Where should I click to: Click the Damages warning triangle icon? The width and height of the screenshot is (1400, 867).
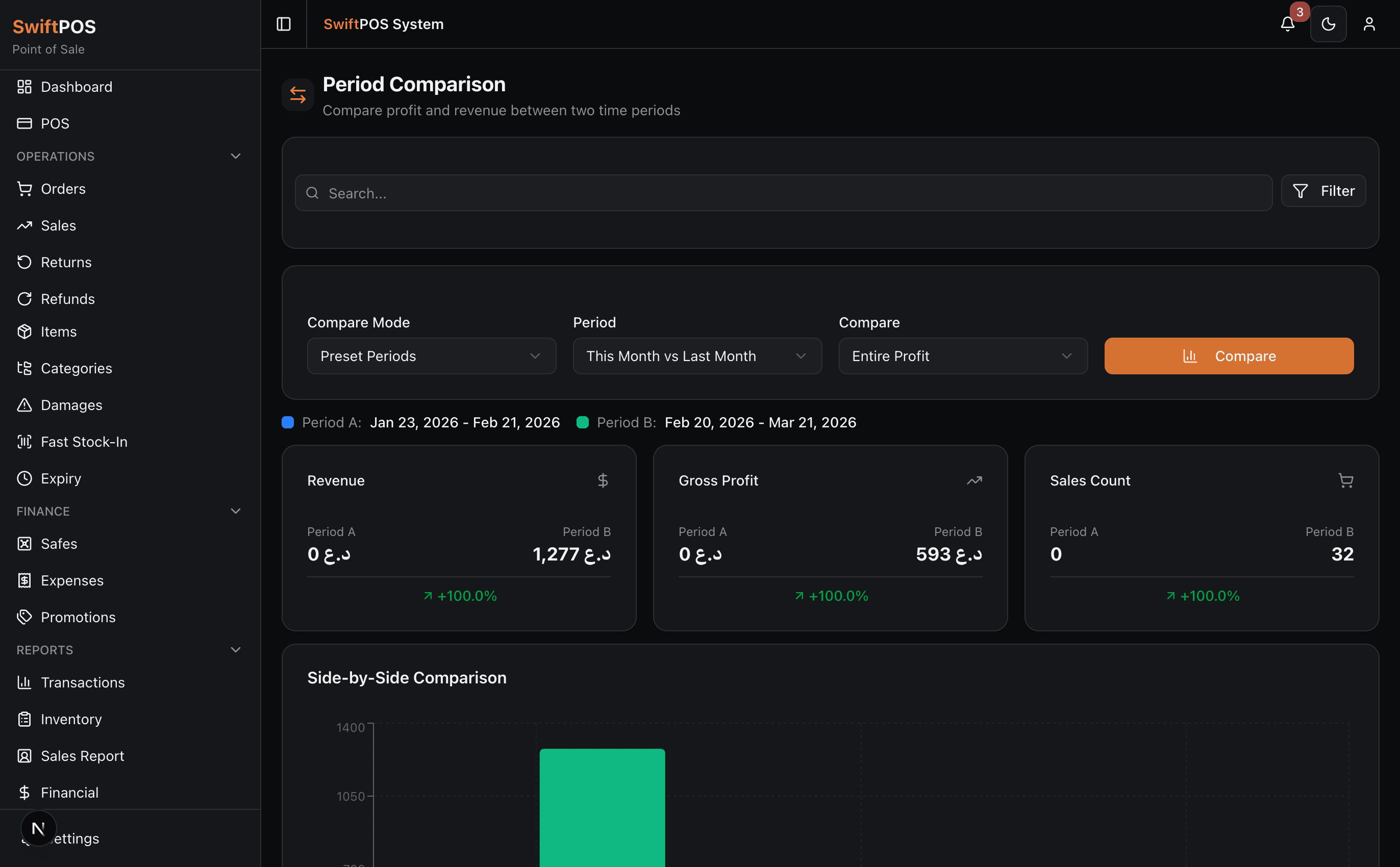click(x=24, y=405)
